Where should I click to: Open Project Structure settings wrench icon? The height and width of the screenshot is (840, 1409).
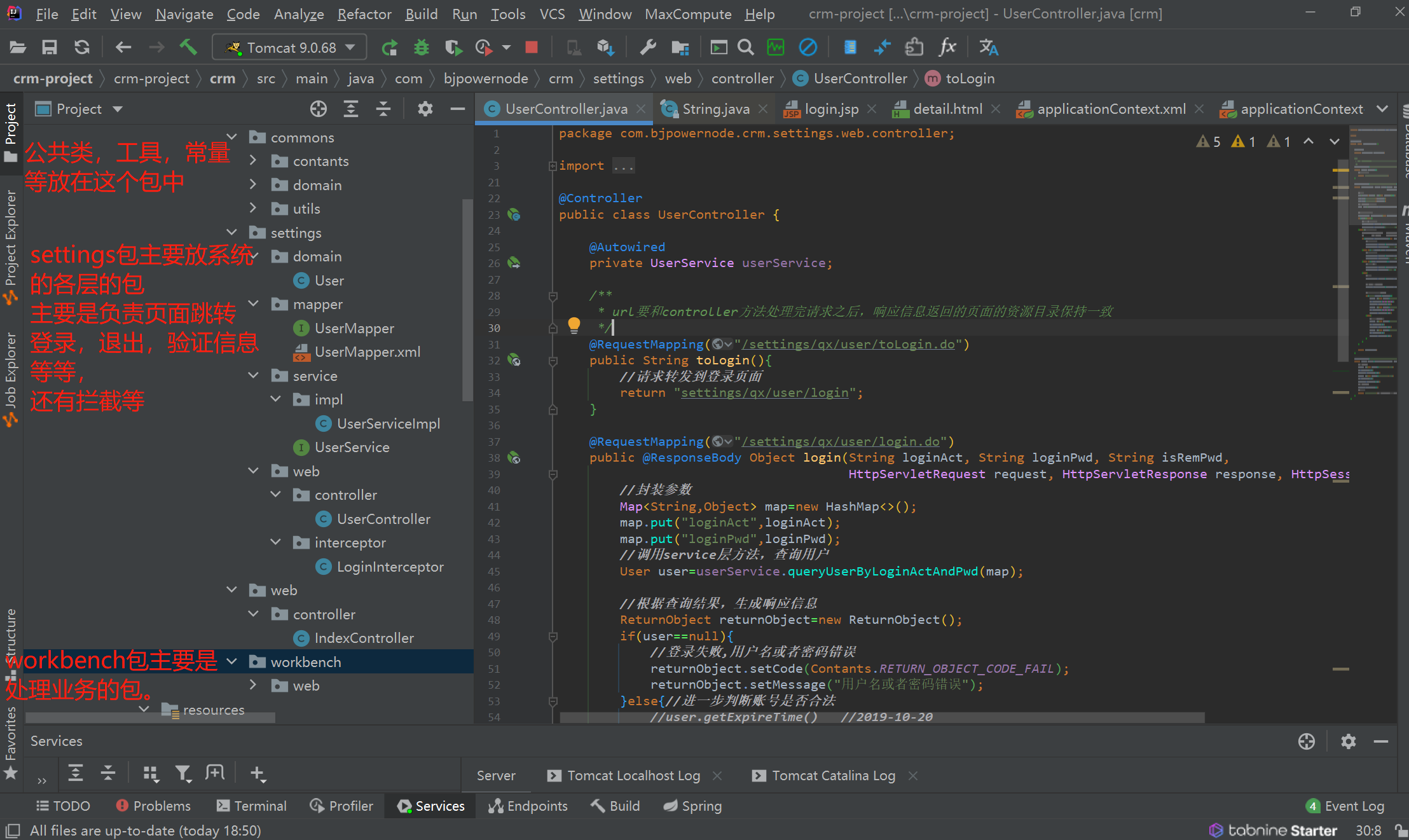point(648,47)
